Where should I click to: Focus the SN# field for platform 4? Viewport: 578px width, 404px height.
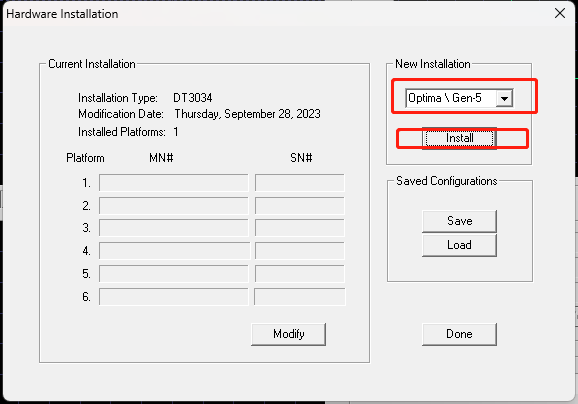click(300, 251)
